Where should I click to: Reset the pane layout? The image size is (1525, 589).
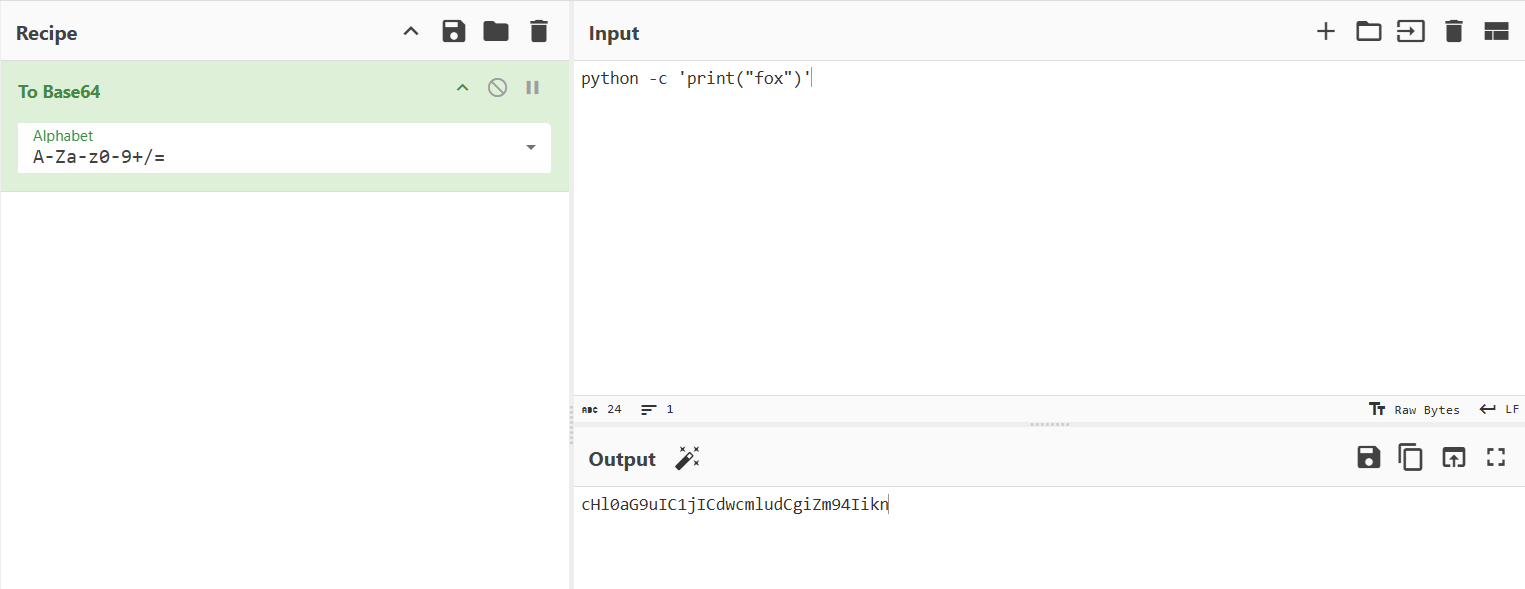click(1496, 32)
